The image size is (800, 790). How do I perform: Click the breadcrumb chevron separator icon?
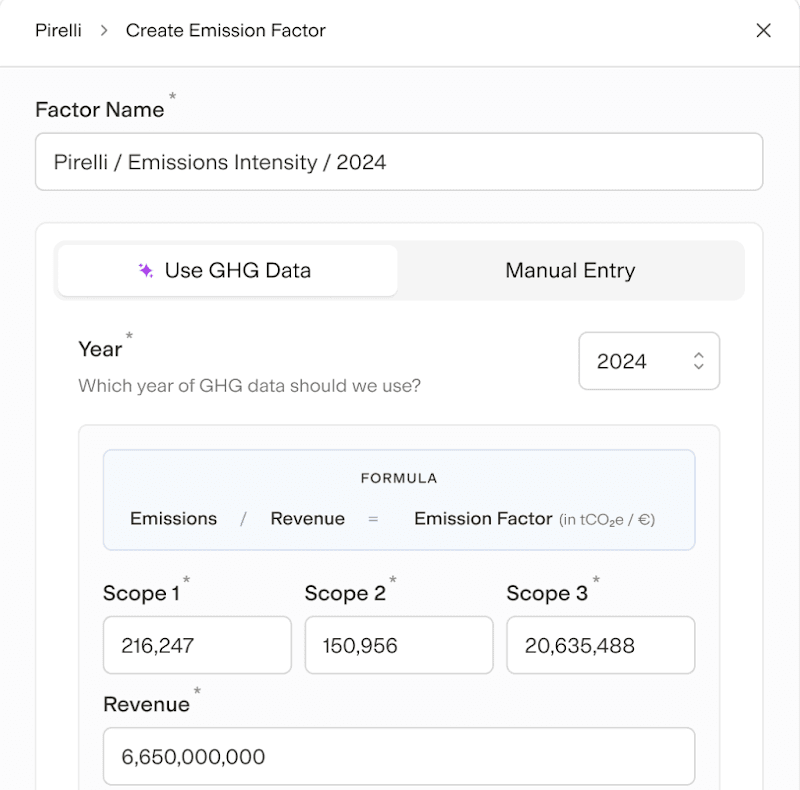(104, 31)
